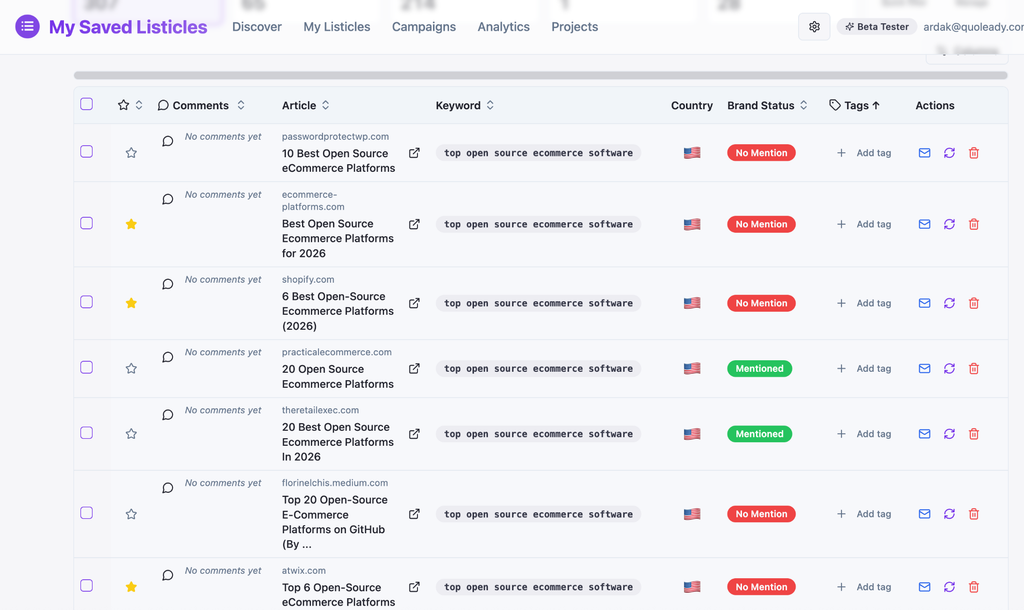This screenshot has height=610, width=1024.
Task: Click the horizontal scrollbar above the table
Action: pyautogui.click(x=540, y=76)
